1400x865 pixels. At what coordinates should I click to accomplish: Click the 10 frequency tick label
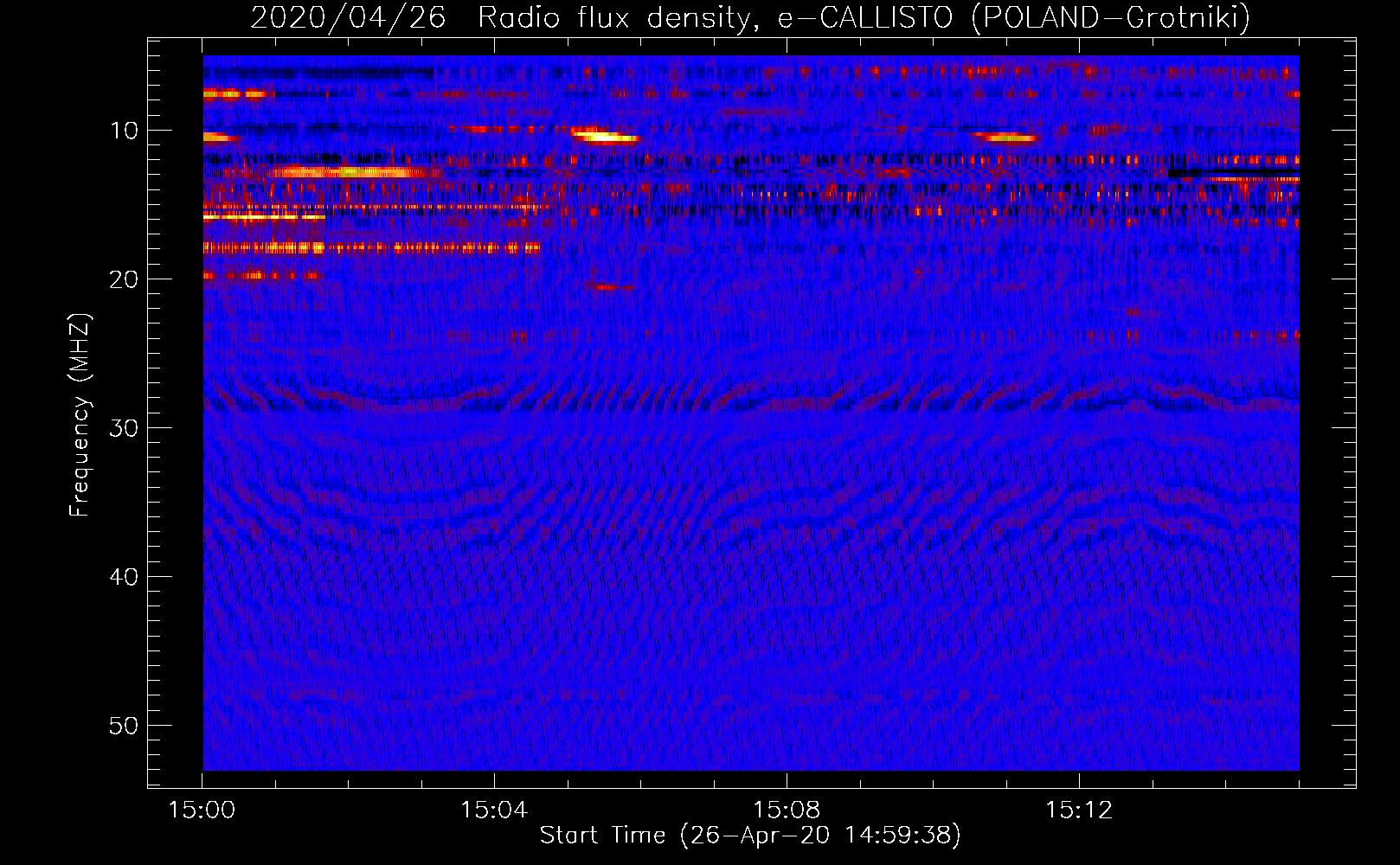pos(124,131)
